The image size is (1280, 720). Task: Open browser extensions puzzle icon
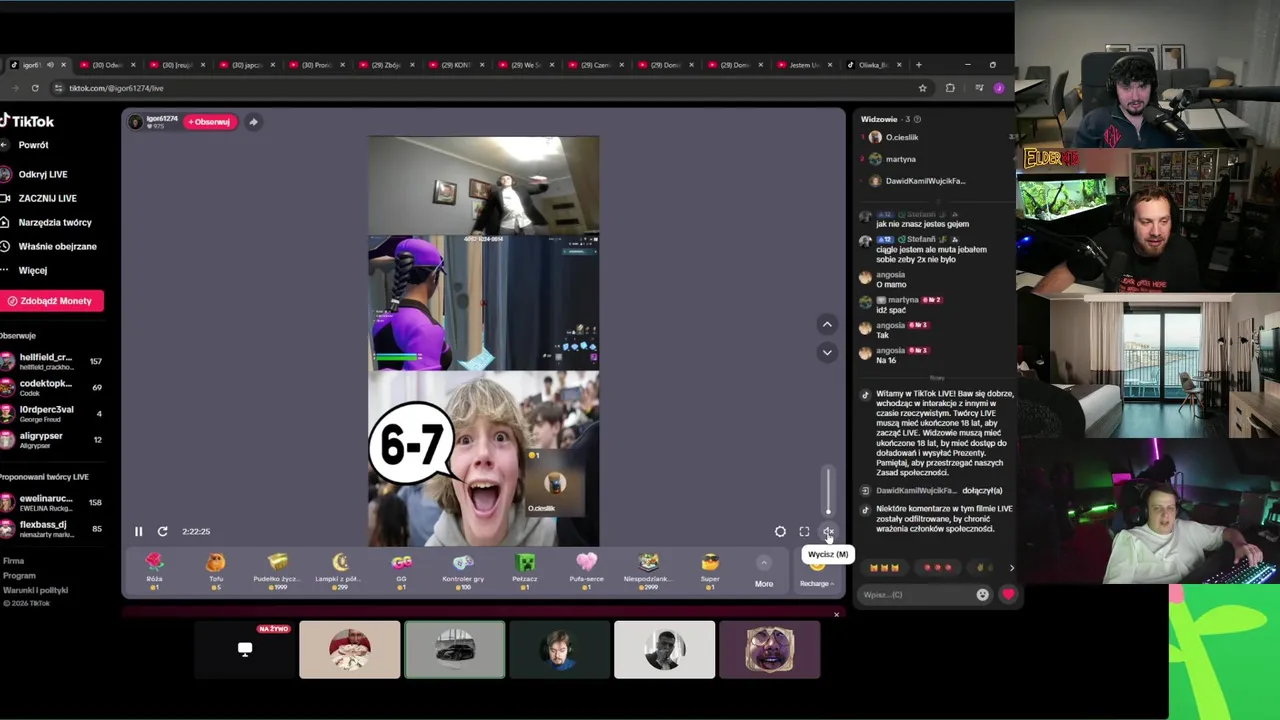[x=950, y=88]
